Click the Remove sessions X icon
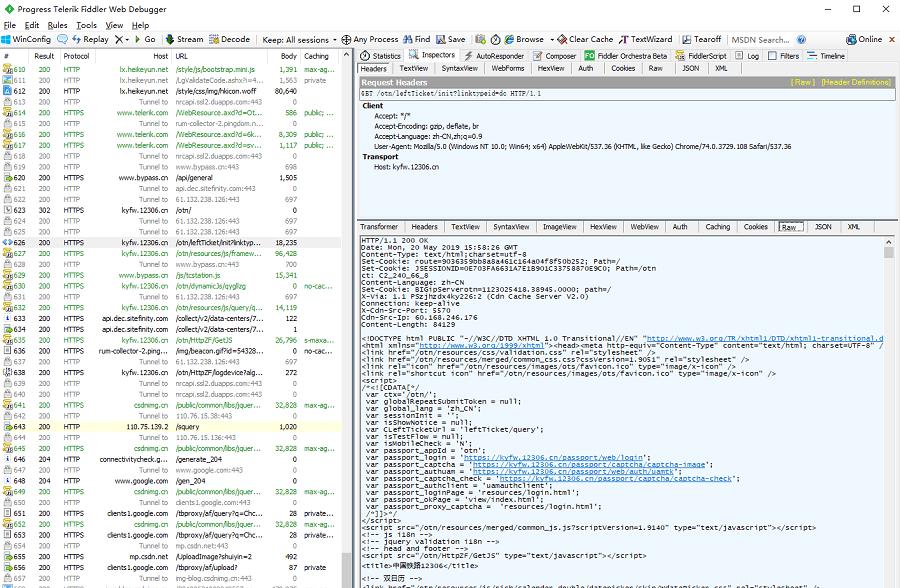The width and height of the screenshot is (900, 588). tap(119, 40)
